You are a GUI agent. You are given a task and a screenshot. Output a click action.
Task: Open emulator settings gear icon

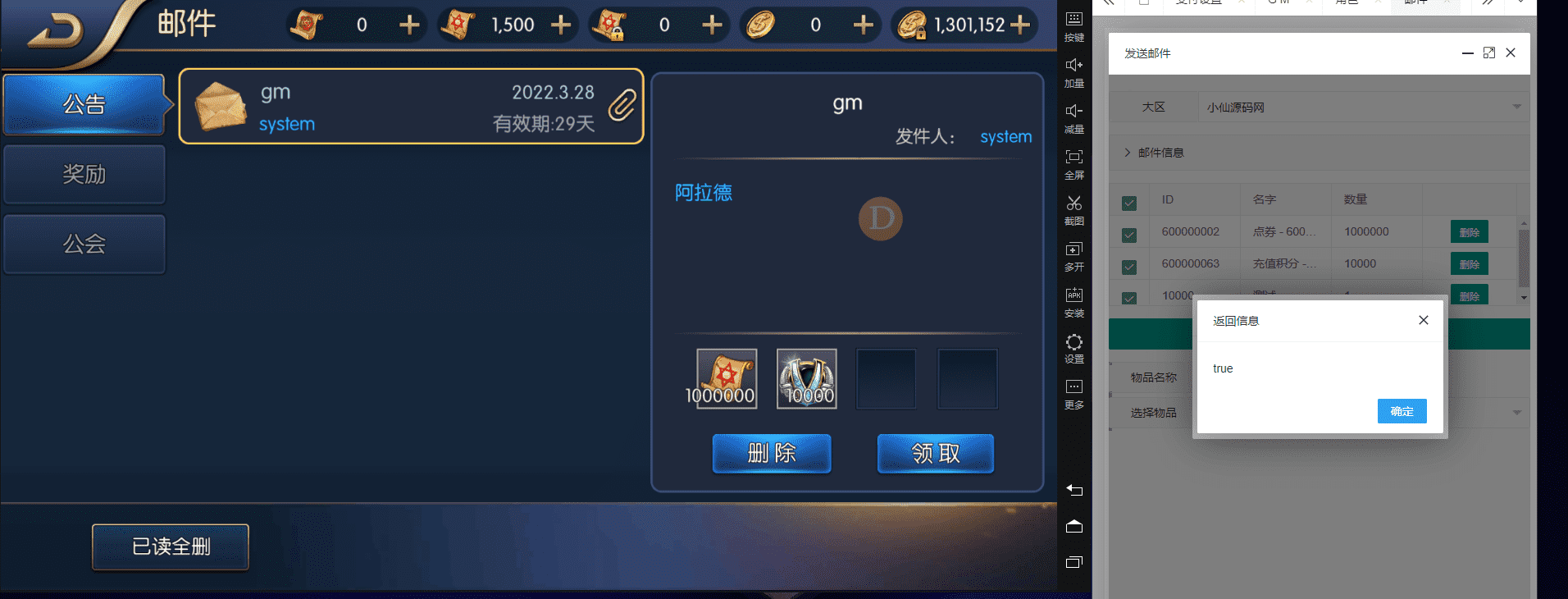1073,341
